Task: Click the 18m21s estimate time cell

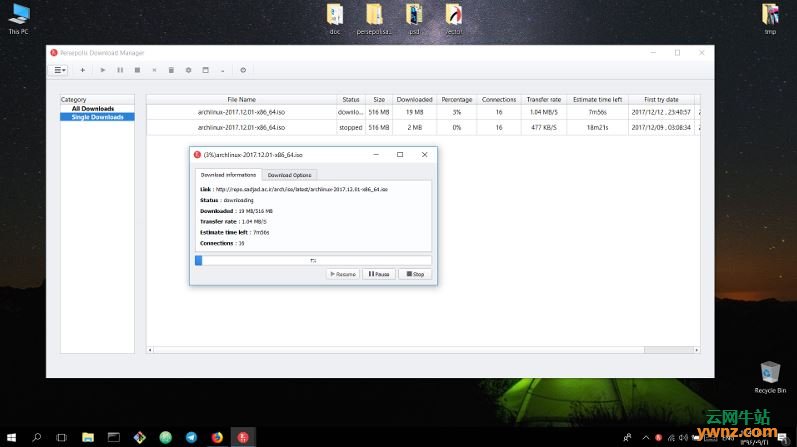Action: (597, 128)
